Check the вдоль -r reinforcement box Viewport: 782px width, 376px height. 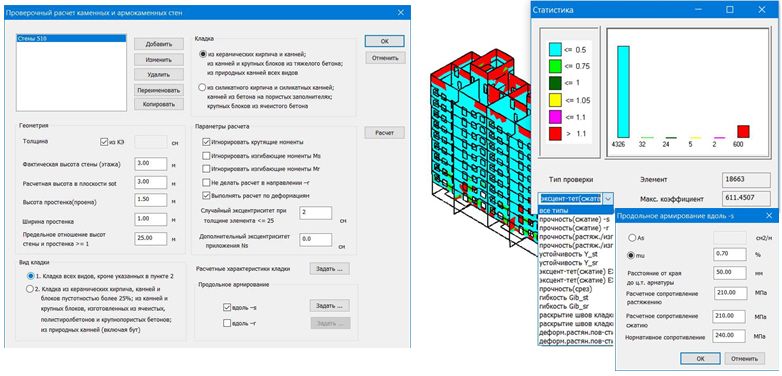coord(227,323)
